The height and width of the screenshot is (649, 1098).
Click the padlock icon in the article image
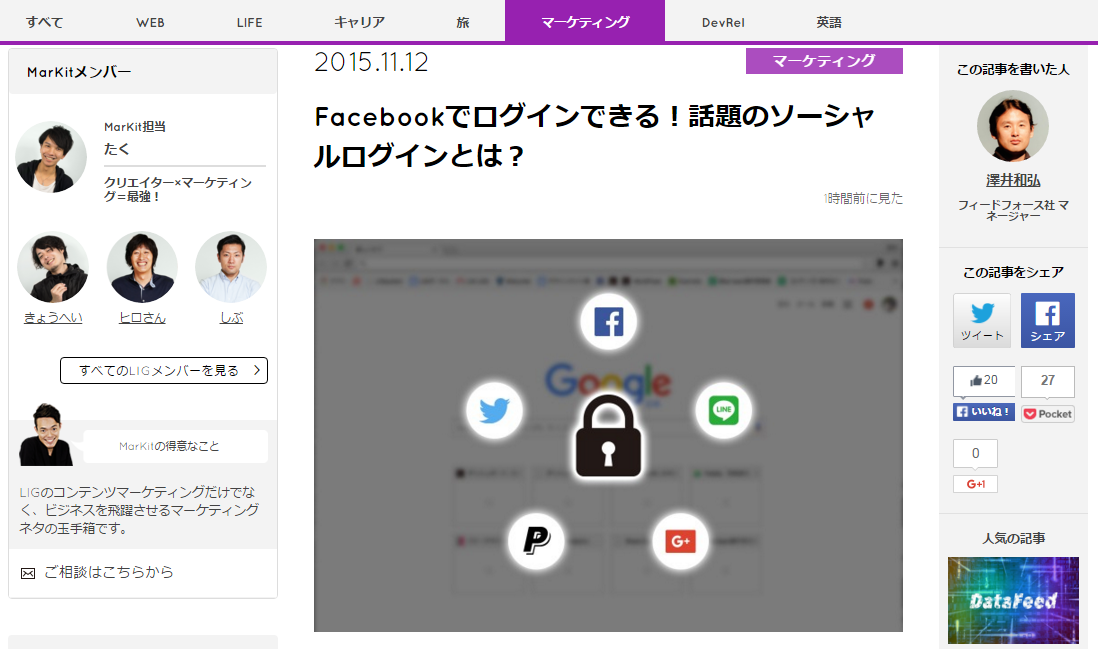(608, 436)
